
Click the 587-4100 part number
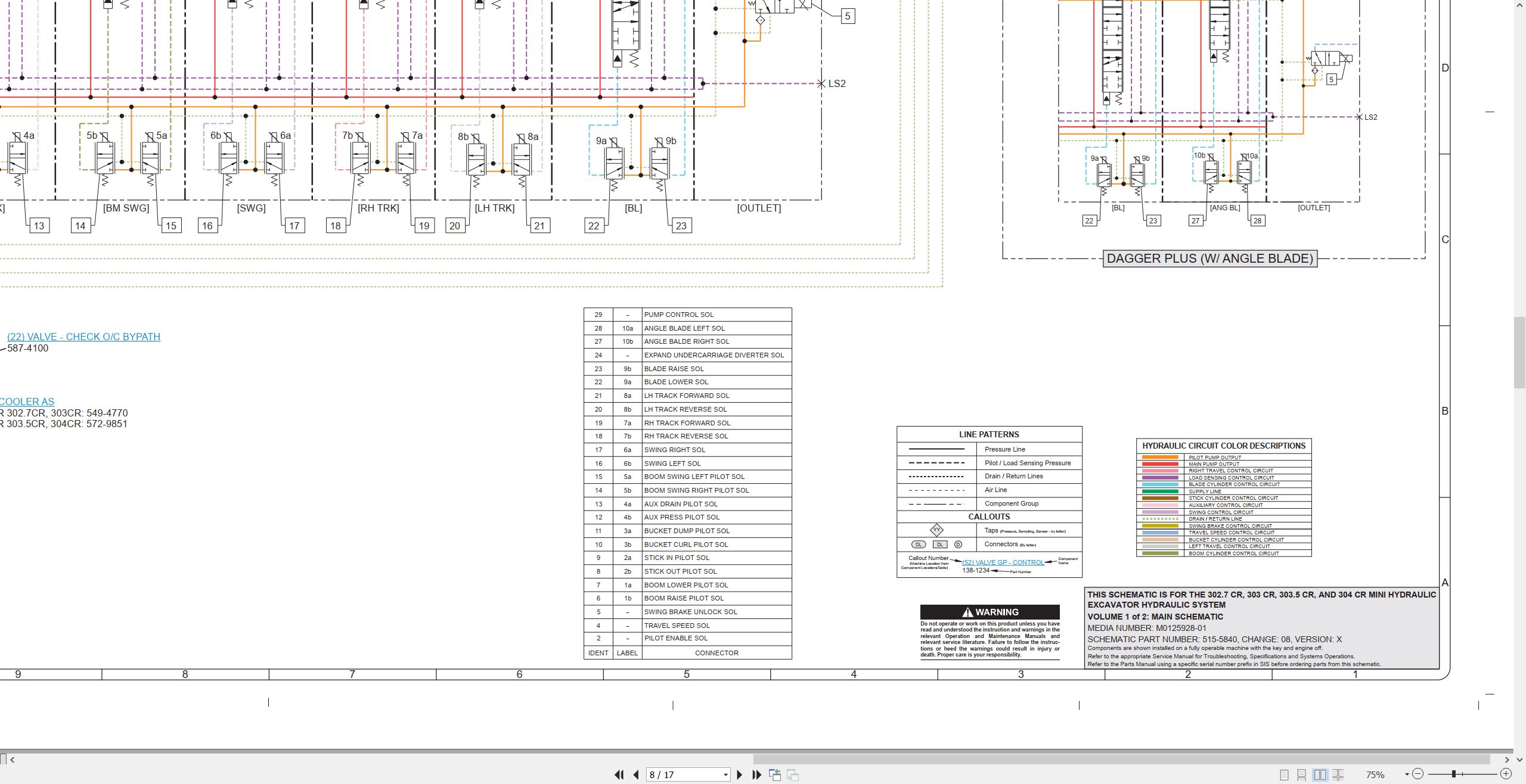click(x=28, y=349)
